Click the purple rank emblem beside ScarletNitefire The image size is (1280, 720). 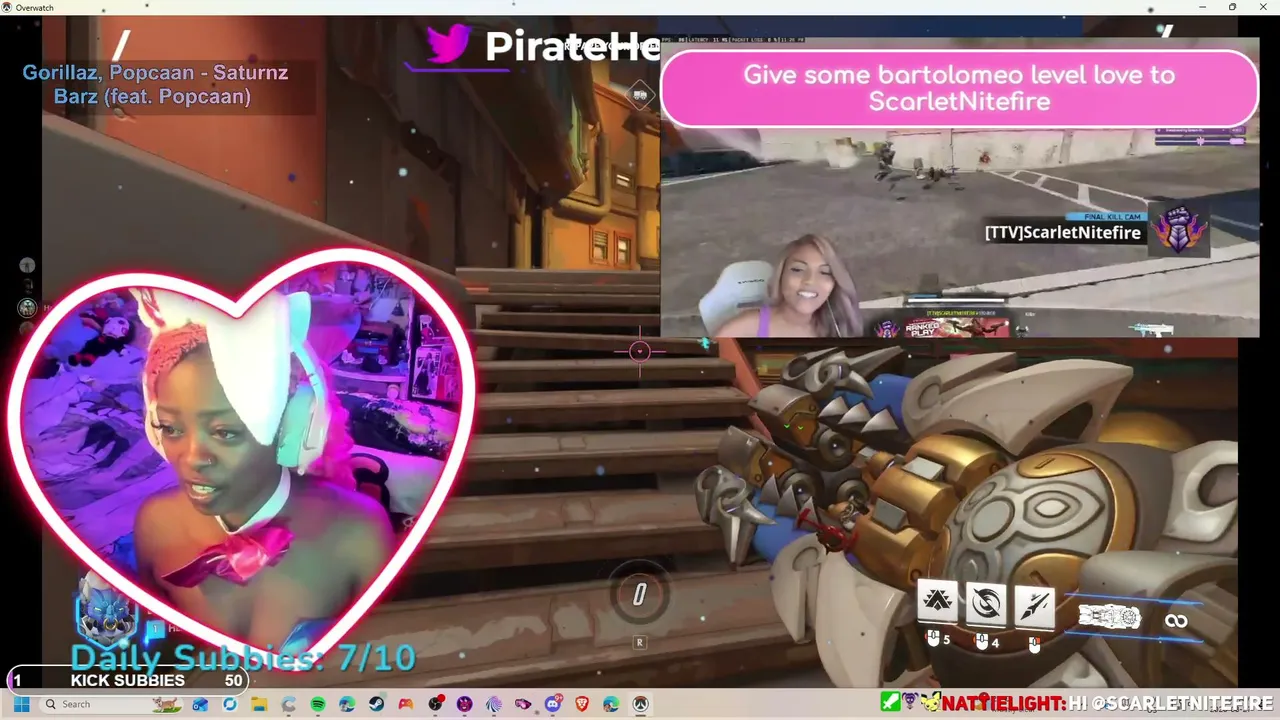(1178, 229)
